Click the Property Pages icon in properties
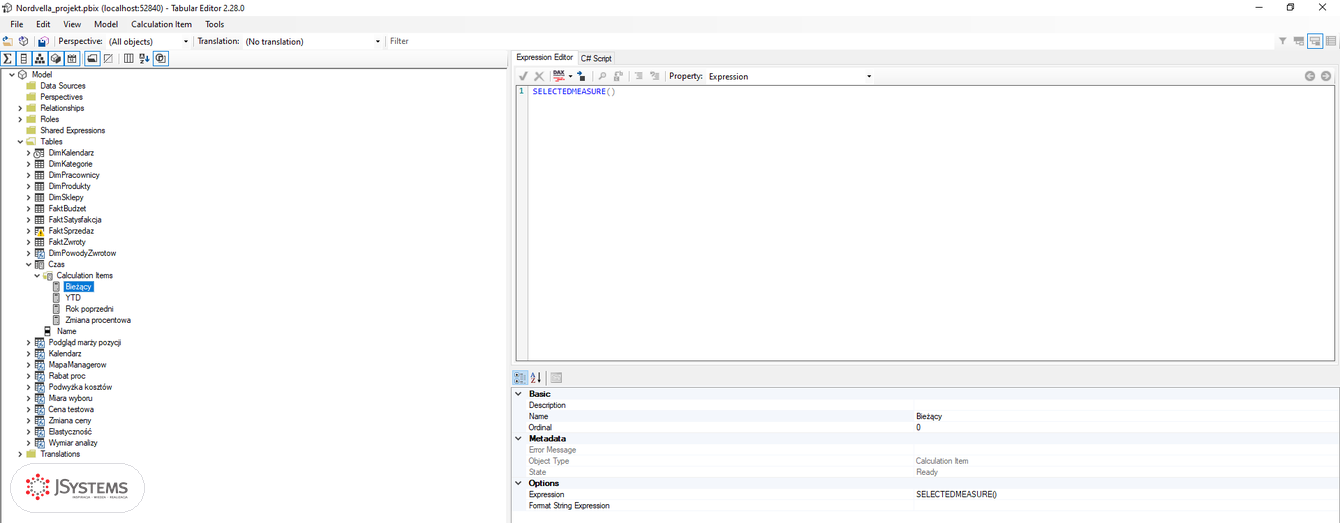This screenshot has width=1340, height=523. (x=556, y=377)
